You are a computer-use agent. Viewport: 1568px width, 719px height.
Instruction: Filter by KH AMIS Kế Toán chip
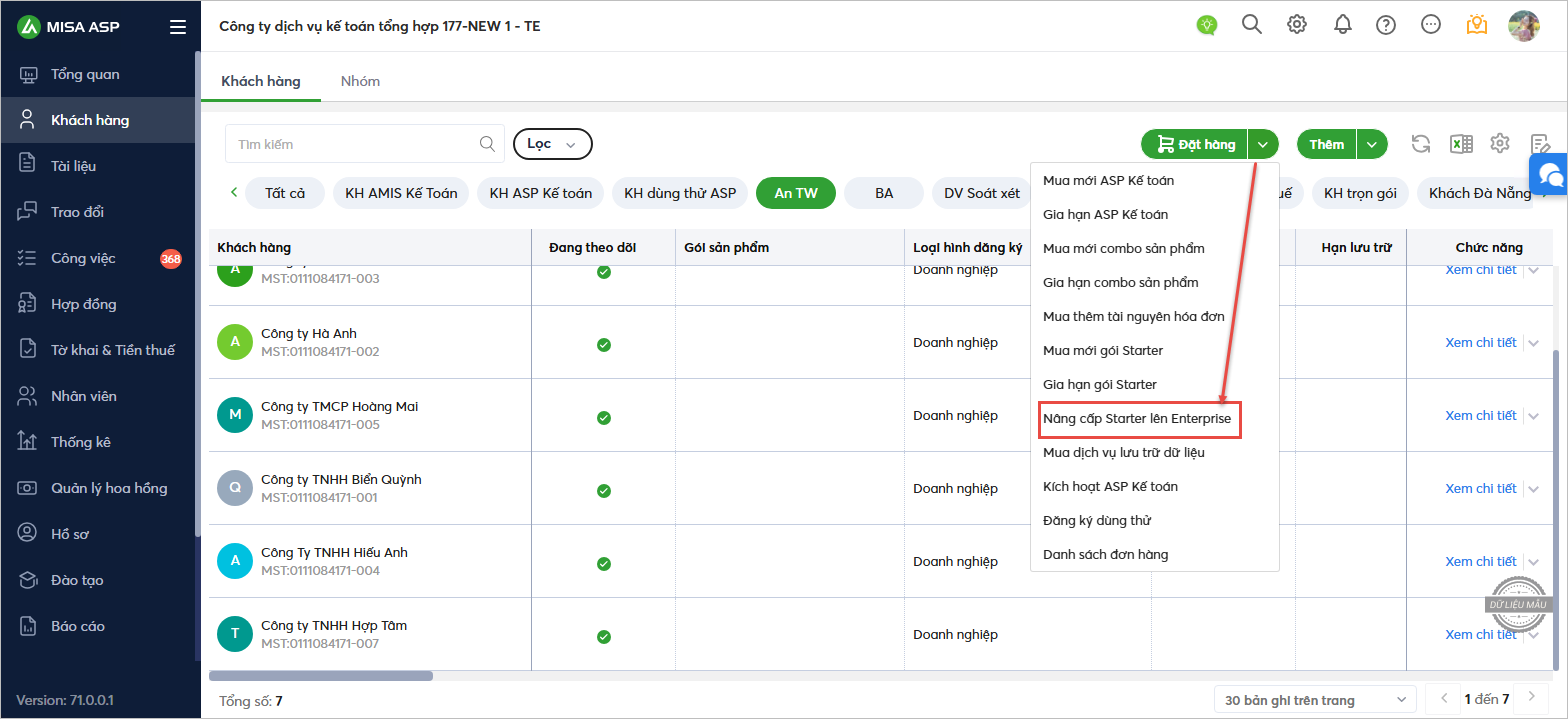tap(401, 193)
